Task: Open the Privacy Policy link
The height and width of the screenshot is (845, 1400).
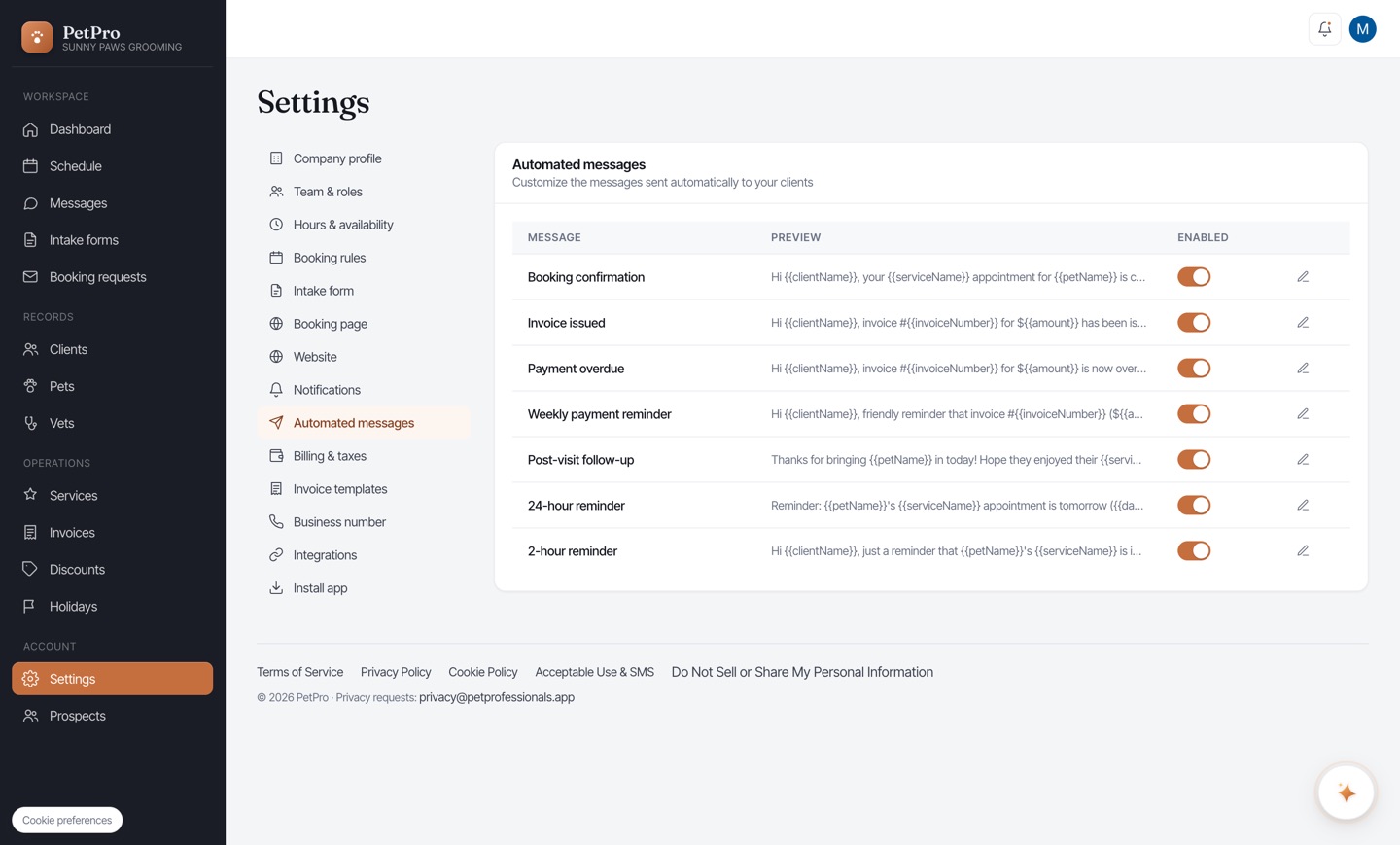Action: coord(396,672)
